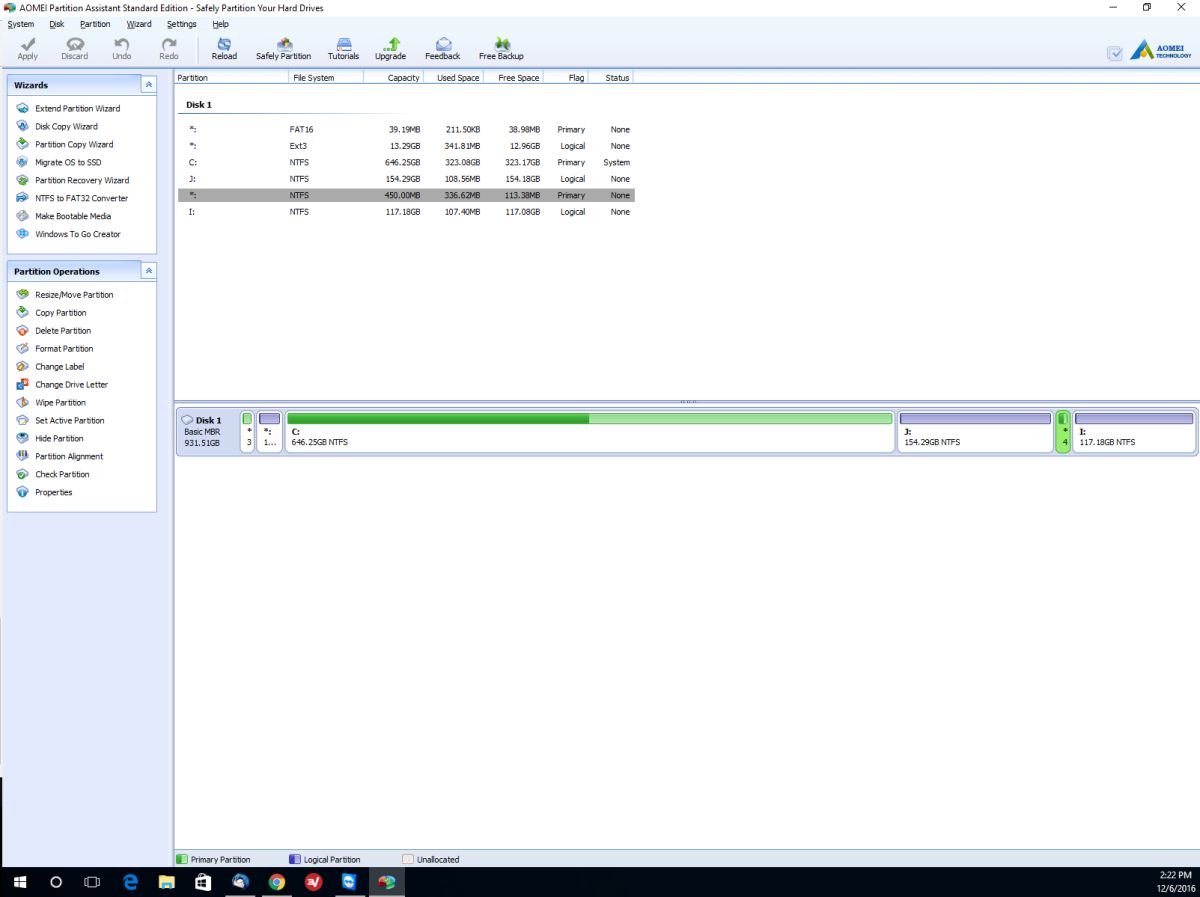Open Tutorials from the toolbar
This screenshot has width=1200, height=897.
(x=343, y=49)
